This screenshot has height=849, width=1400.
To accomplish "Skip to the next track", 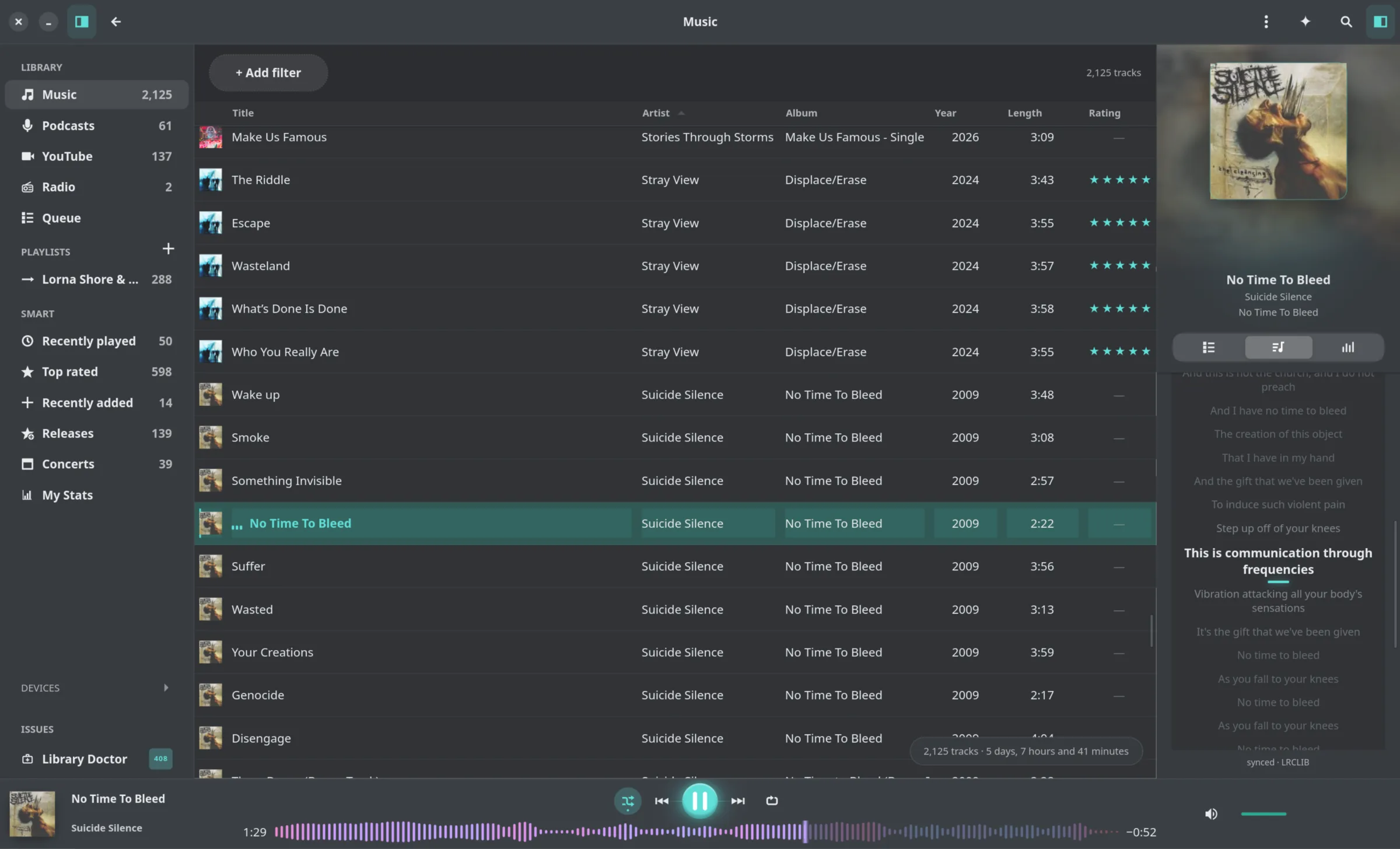I will 738,801.
